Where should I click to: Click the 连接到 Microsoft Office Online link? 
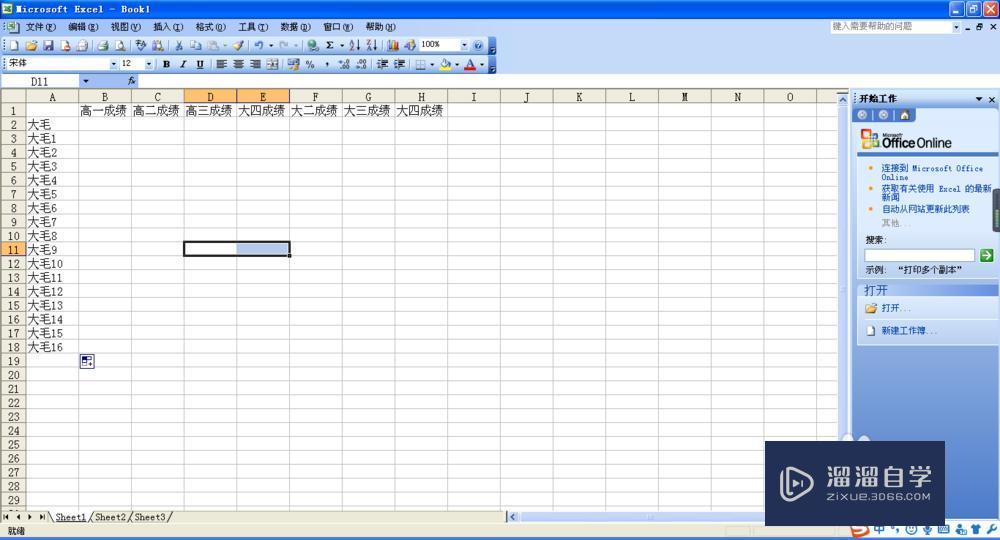[x=932, y=173]
